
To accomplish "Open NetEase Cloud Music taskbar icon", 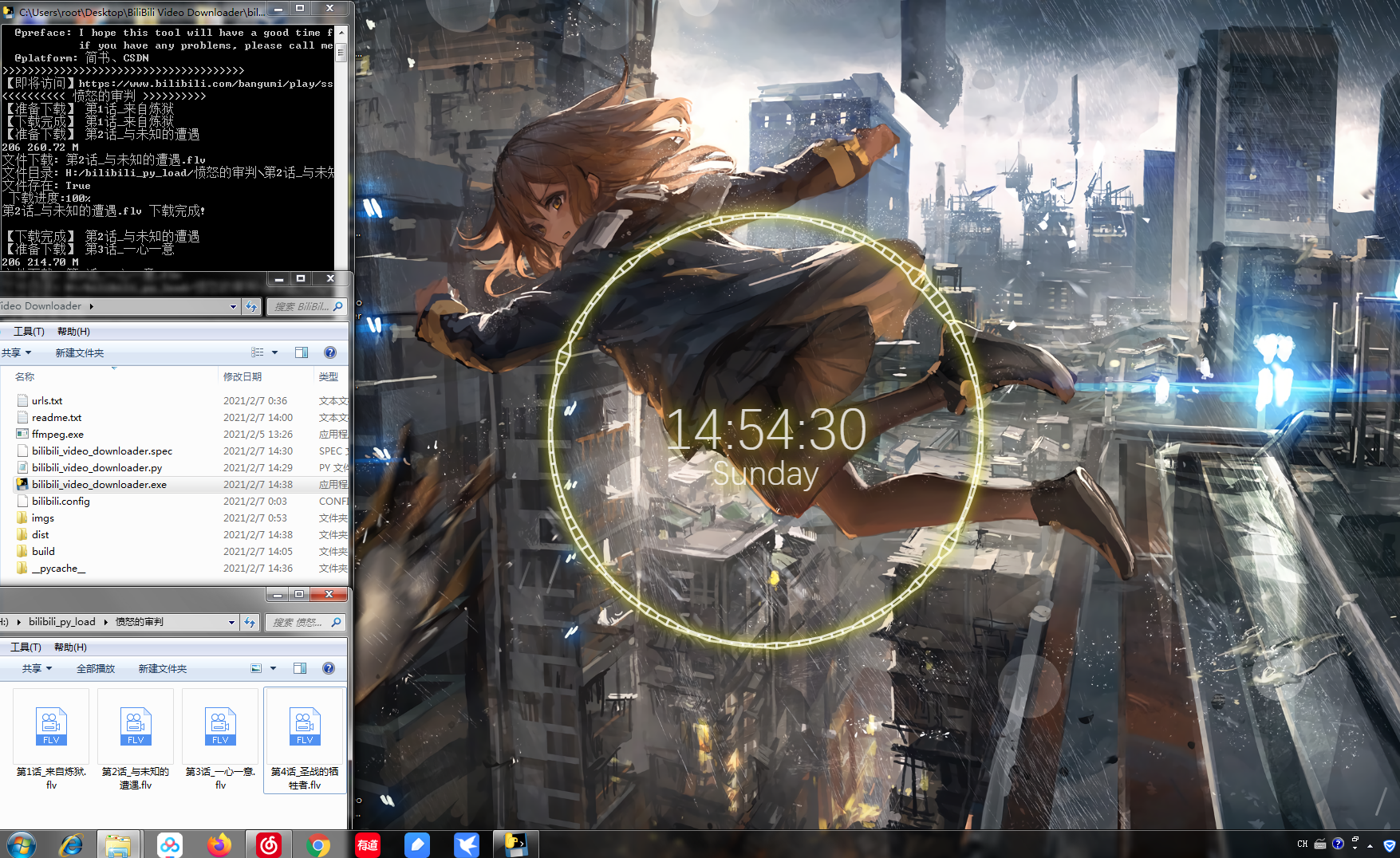I will (x=269, y=844).
